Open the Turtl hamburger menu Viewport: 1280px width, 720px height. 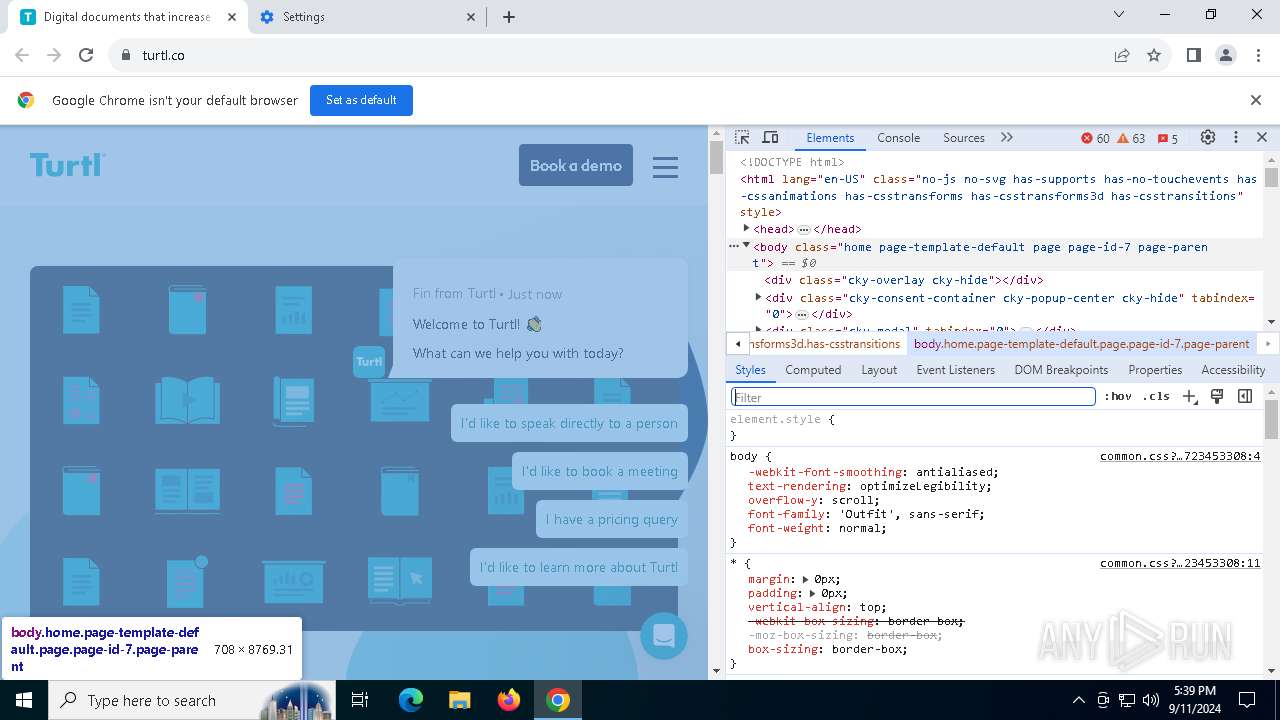665,167
